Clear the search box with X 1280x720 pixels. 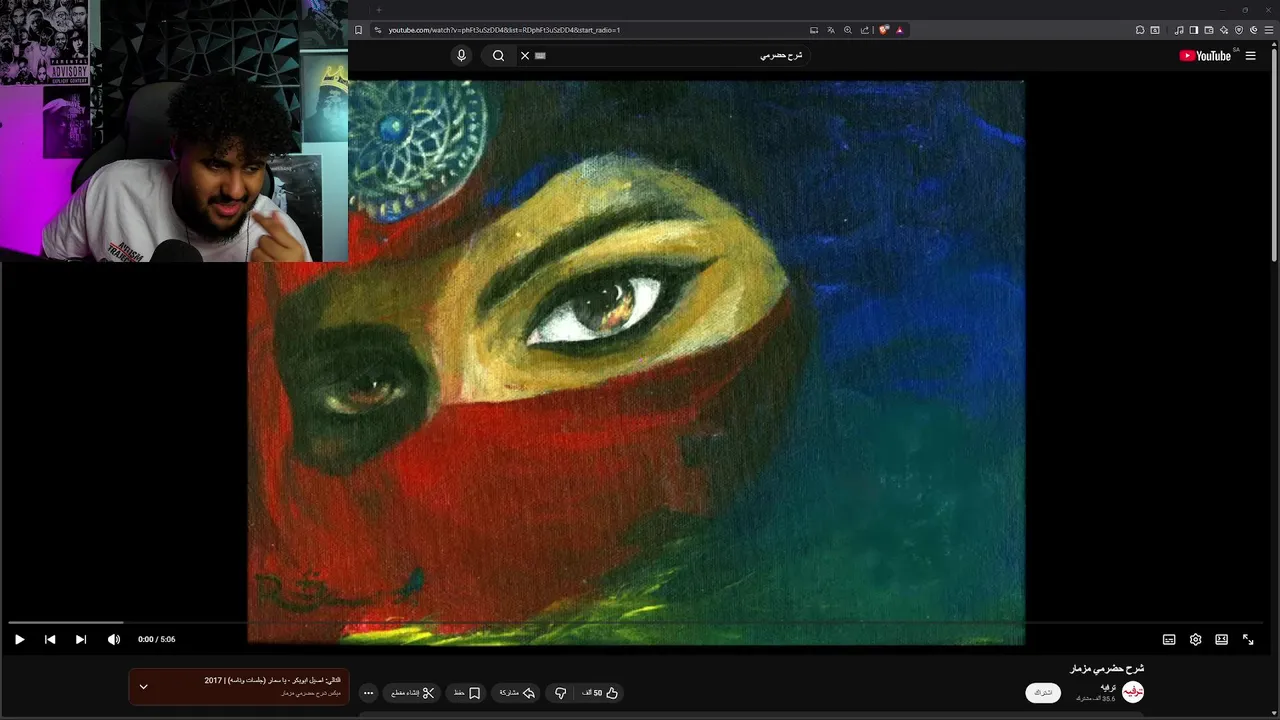525,56
